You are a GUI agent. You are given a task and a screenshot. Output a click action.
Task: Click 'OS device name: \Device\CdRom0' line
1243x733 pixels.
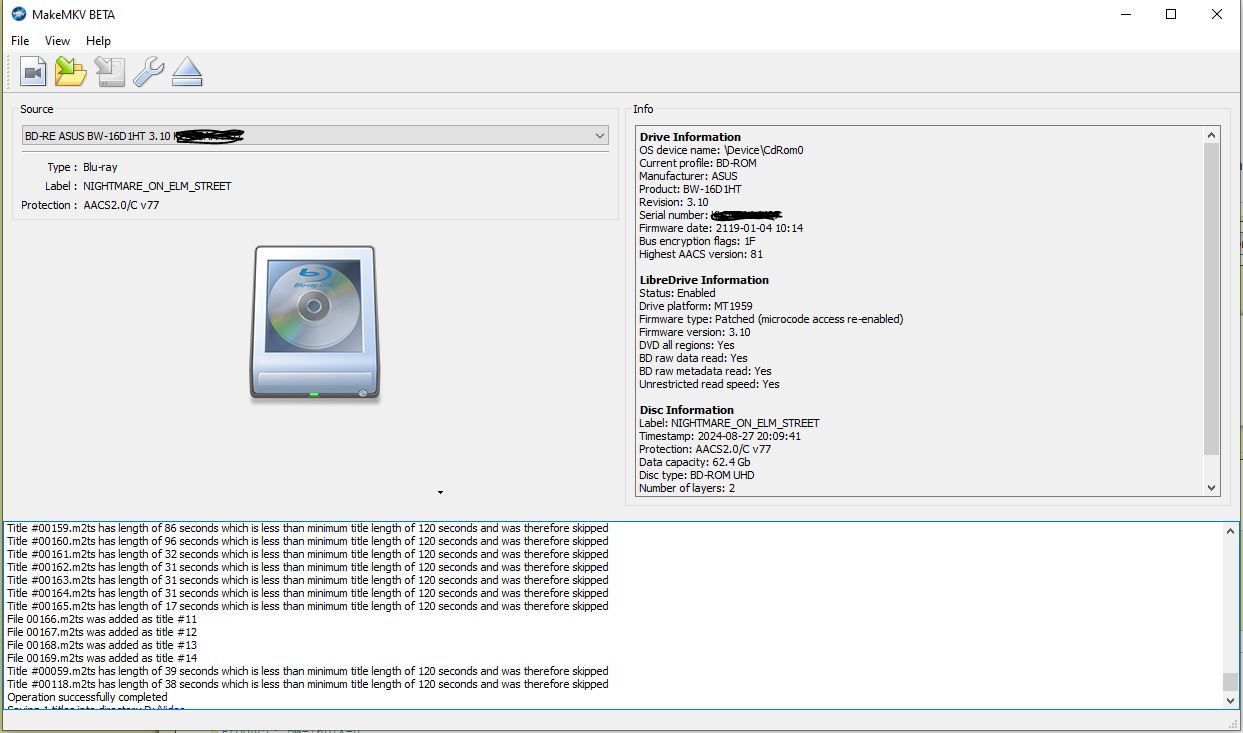[x=721, y=150]
